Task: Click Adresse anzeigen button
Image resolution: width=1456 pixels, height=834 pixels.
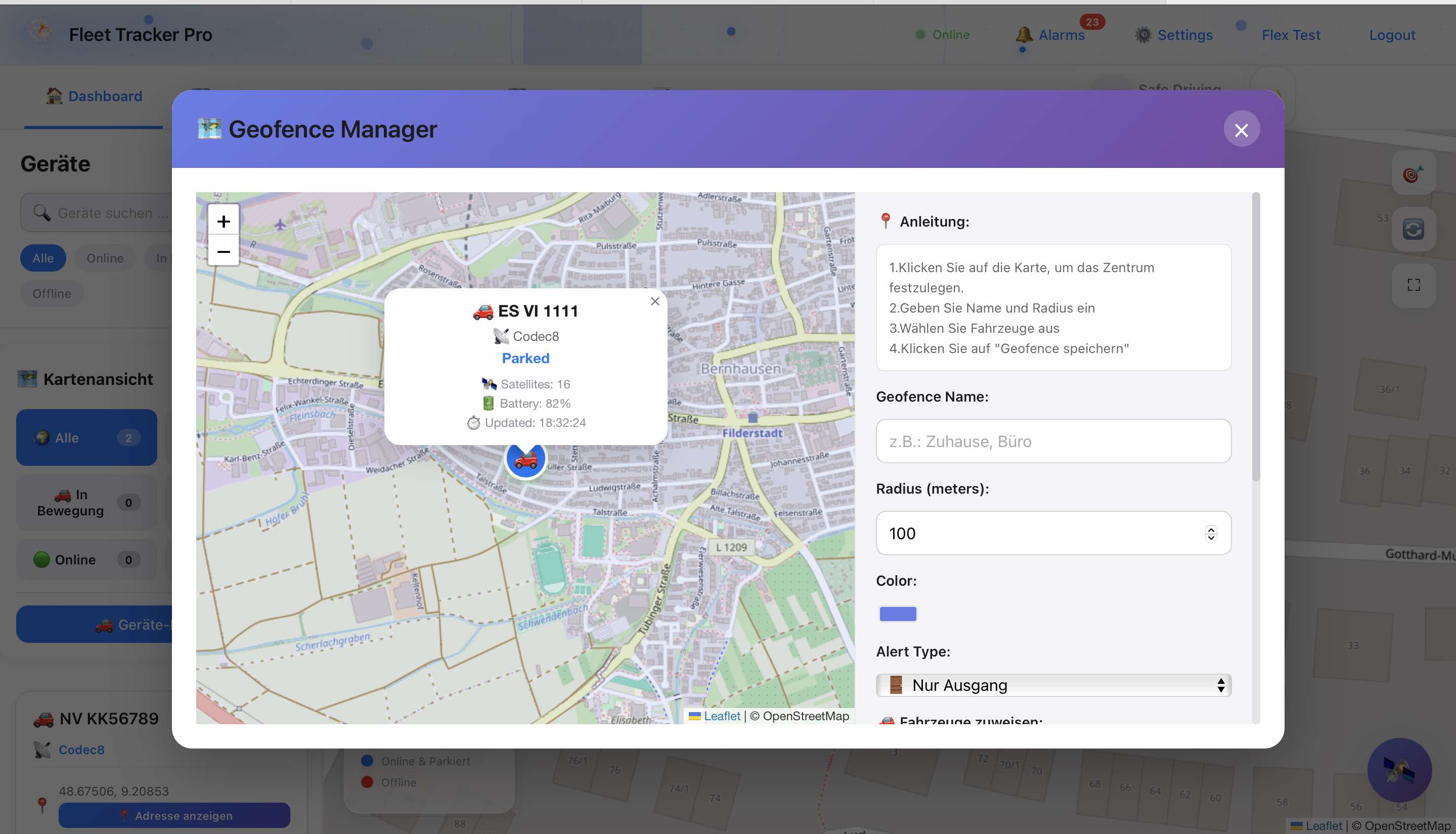Action: tap(174, 815)
